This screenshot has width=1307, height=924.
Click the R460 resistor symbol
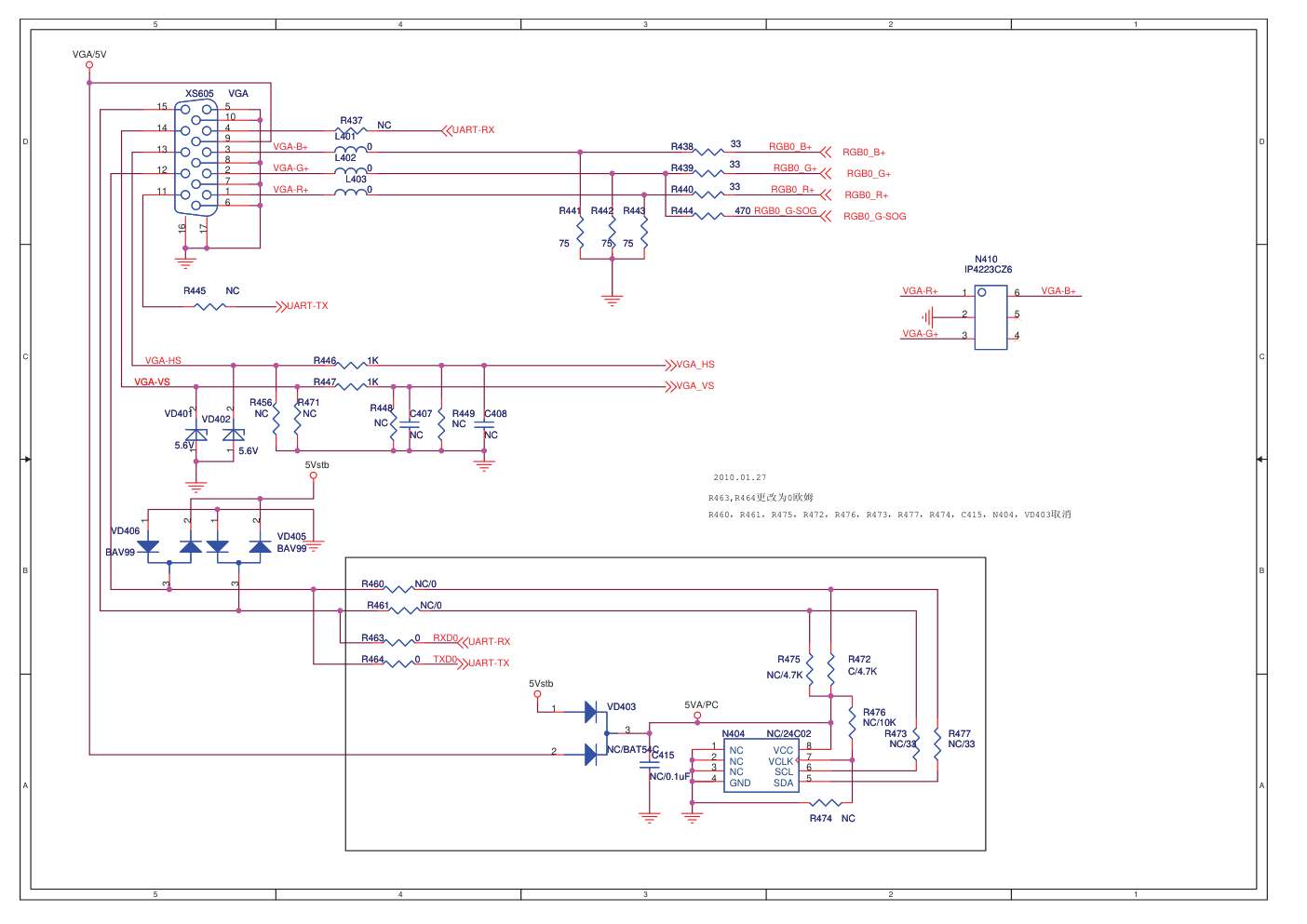pos(399,589)
